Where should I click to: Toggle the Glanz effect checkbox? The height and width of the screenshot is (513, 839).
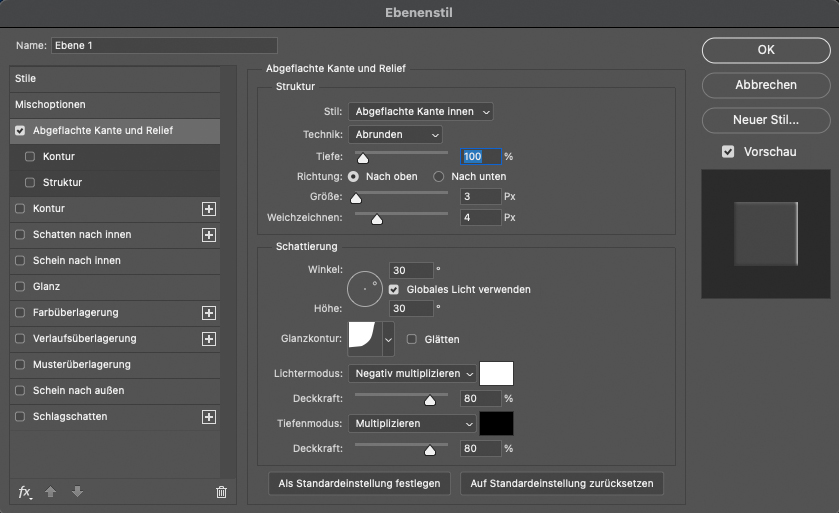[x=20, y=287]
